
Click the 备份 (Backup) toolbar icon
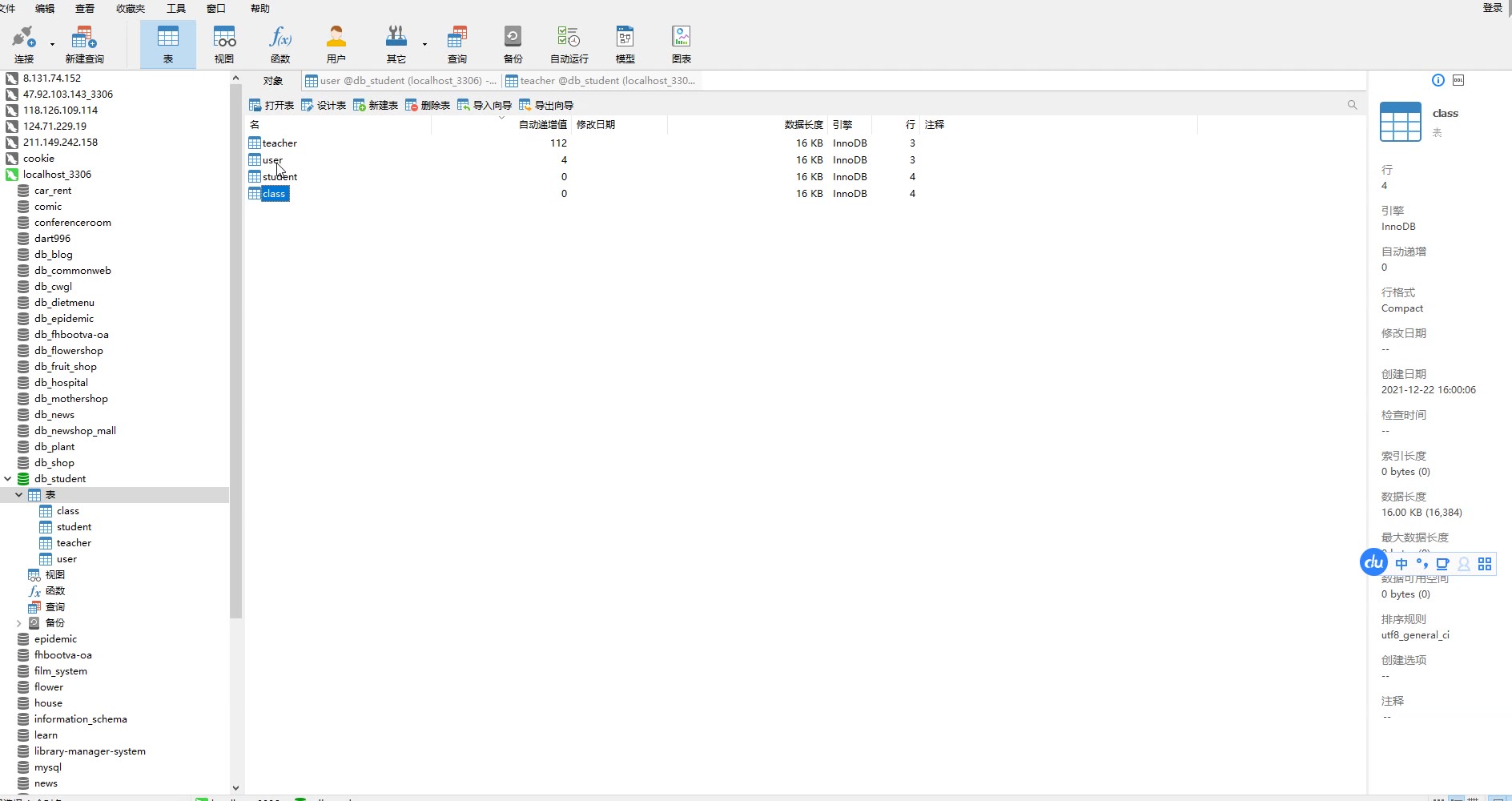(513, 44)
